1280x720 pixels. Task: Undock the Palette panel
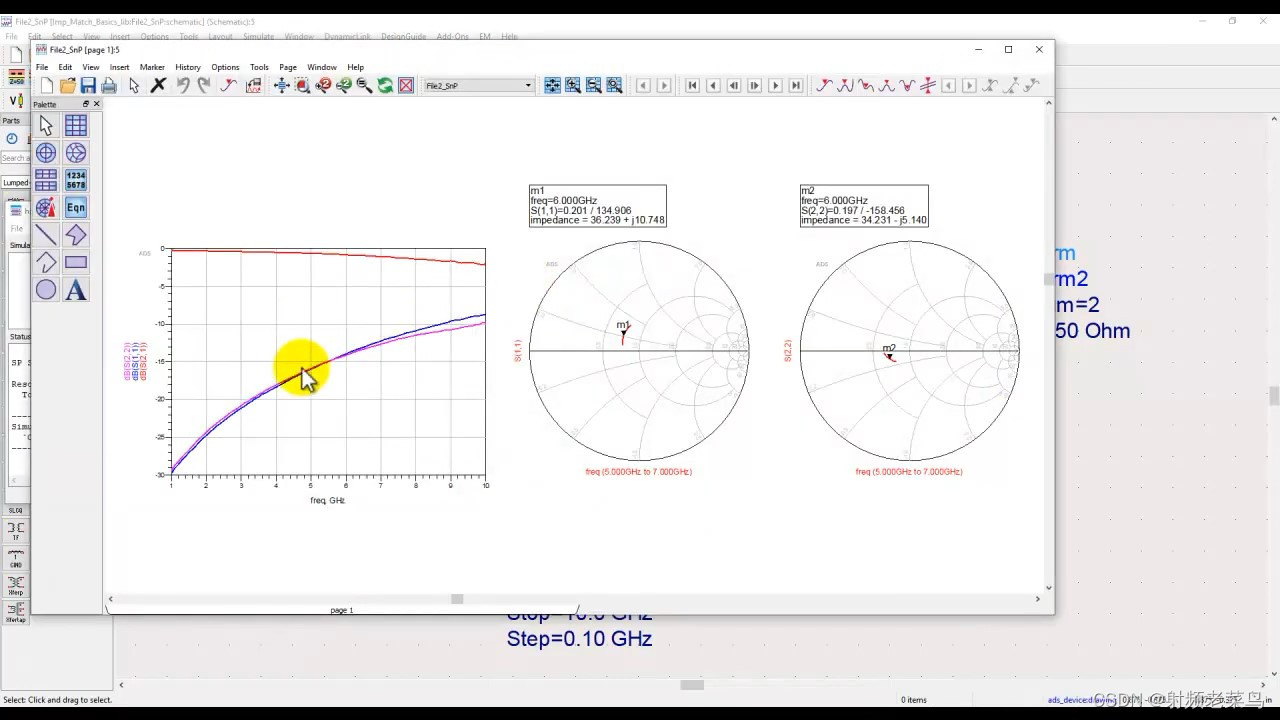85,104
